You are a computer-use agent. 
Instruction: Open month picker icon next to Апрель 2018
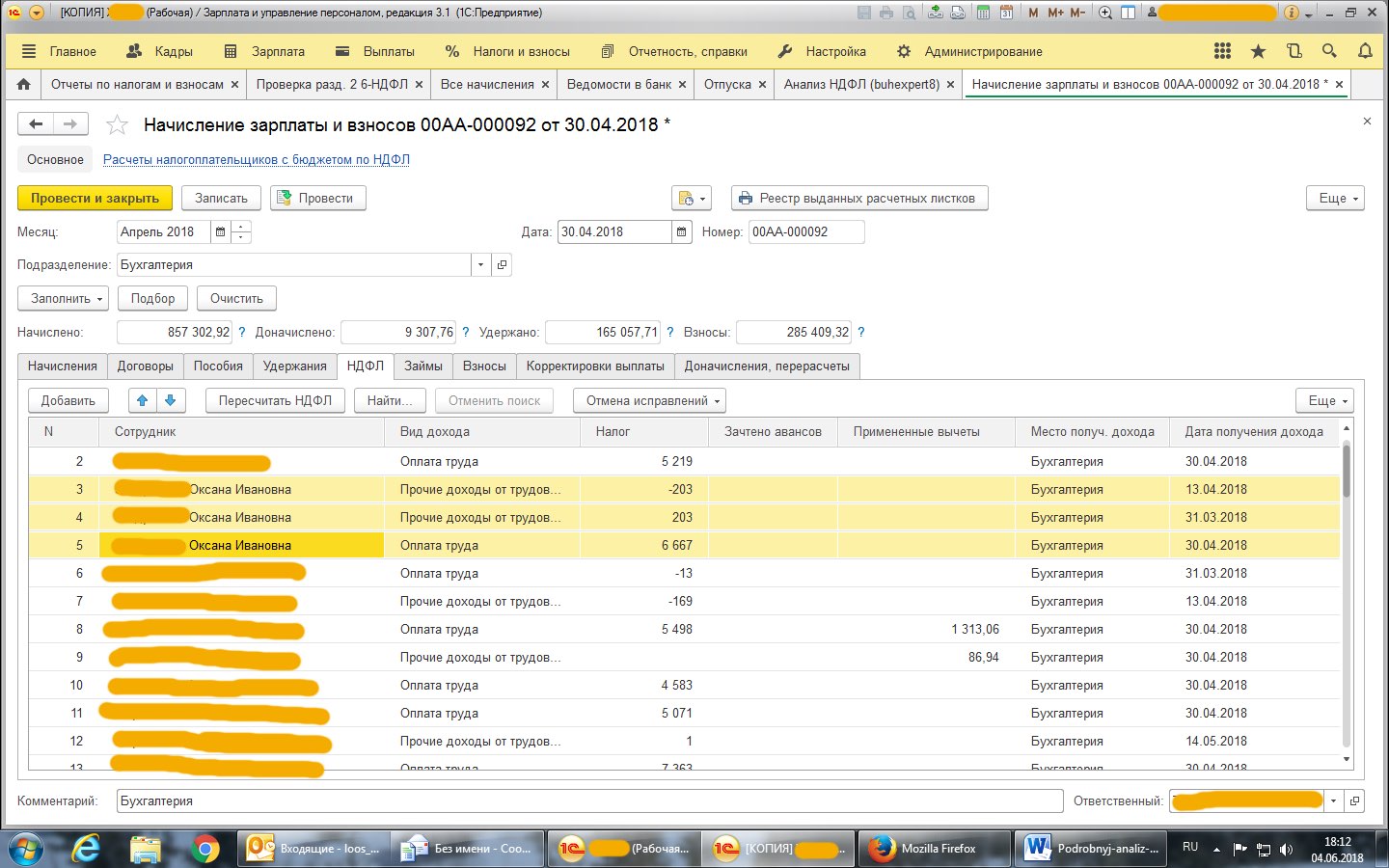[x=221, y=231]
